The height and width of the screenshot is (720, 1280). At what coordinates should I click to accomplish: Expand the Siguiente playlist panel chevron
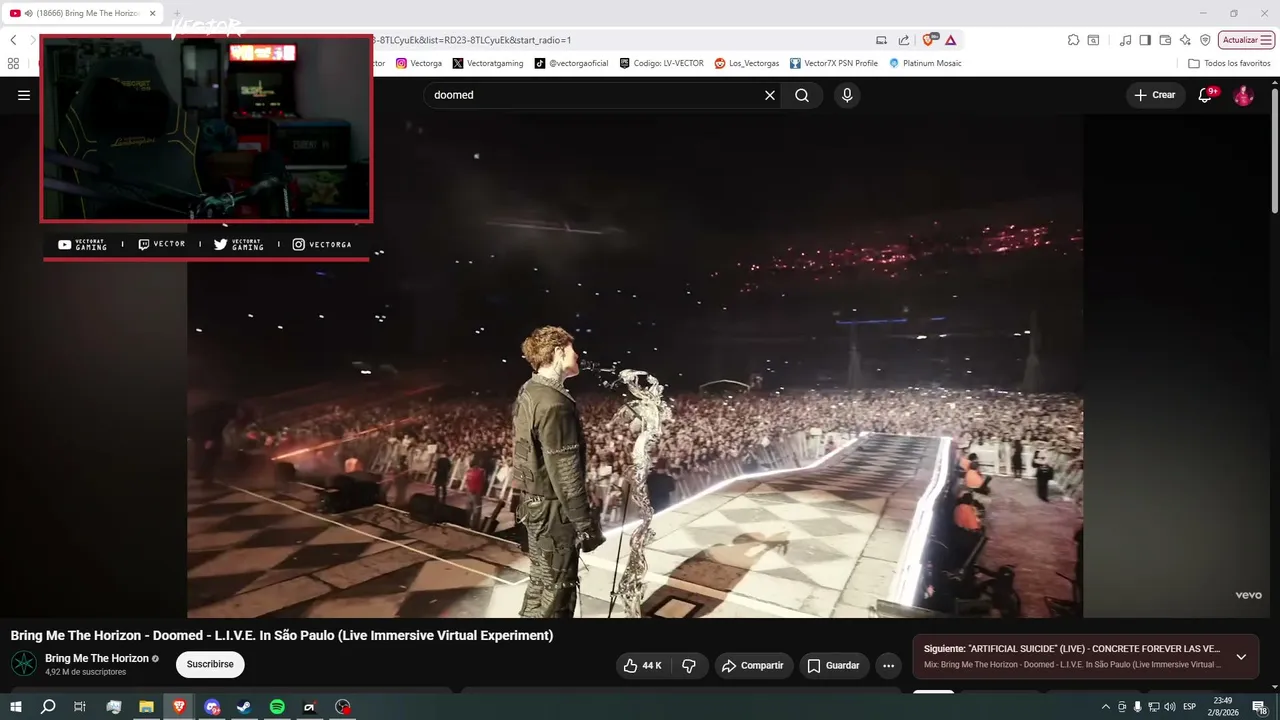1241,657
